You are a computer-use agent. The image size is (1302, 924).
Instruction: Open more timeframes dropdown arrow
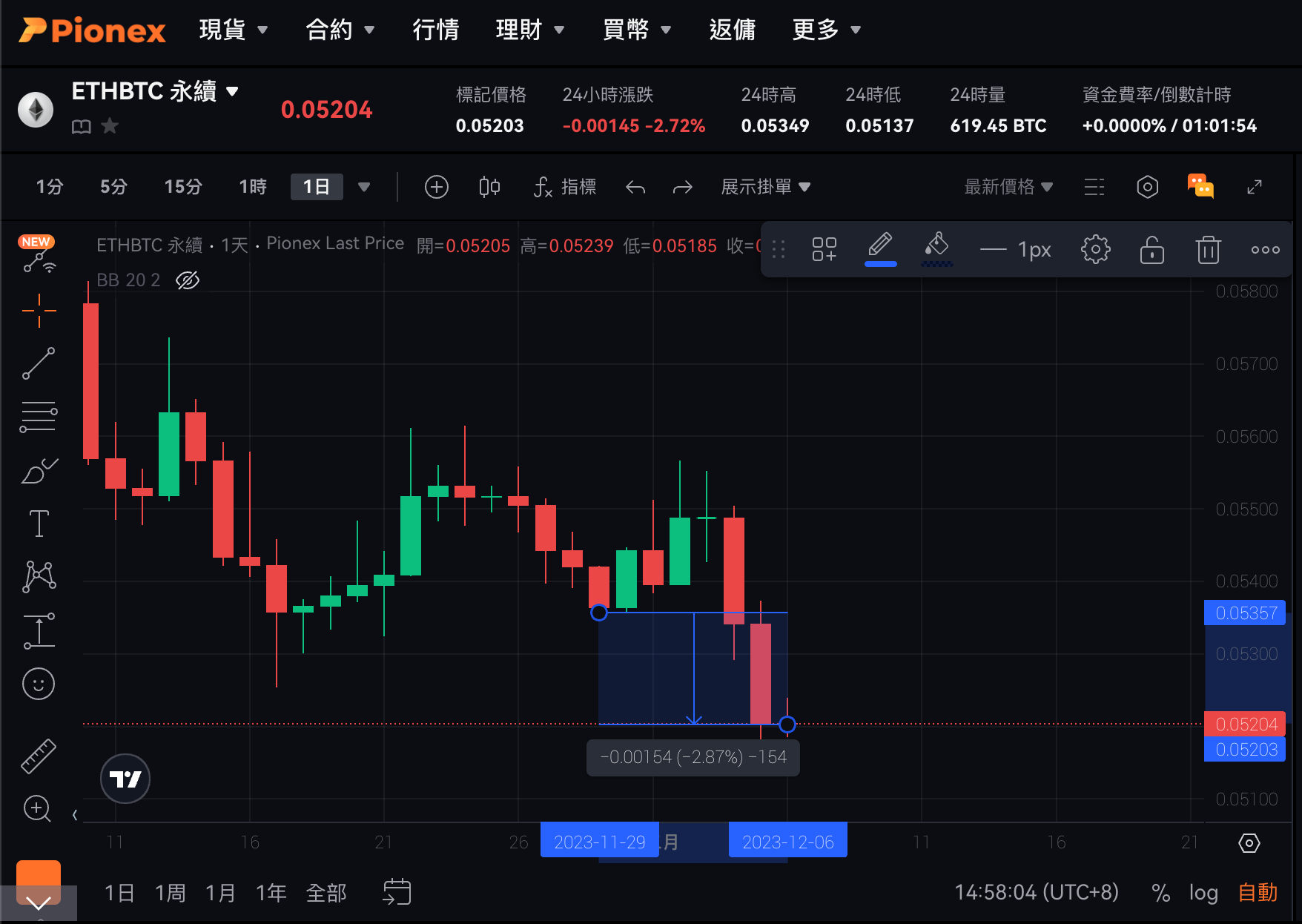click(364, 187)
